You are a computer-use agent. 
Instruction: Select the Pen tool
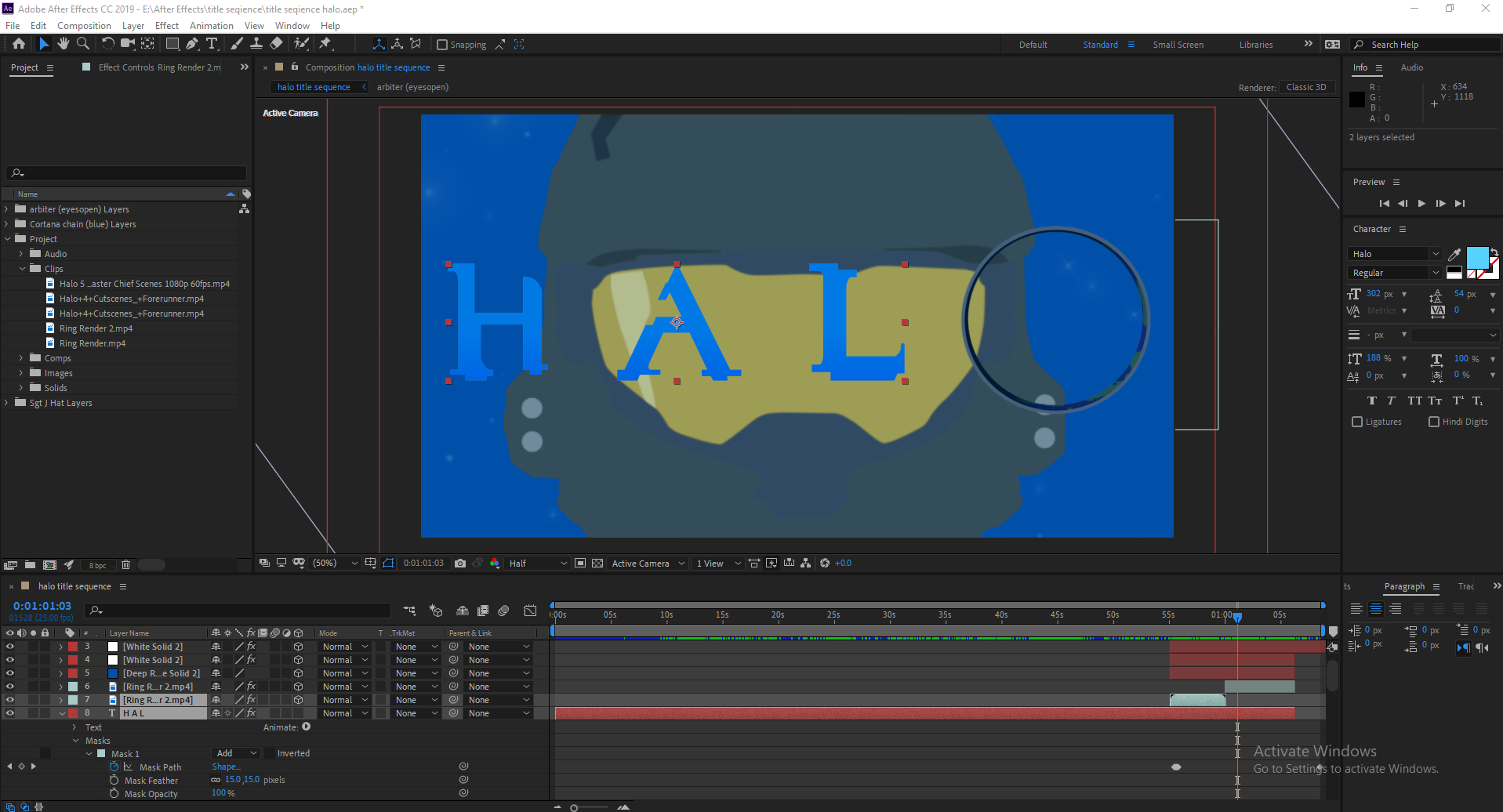coord(192,44)
